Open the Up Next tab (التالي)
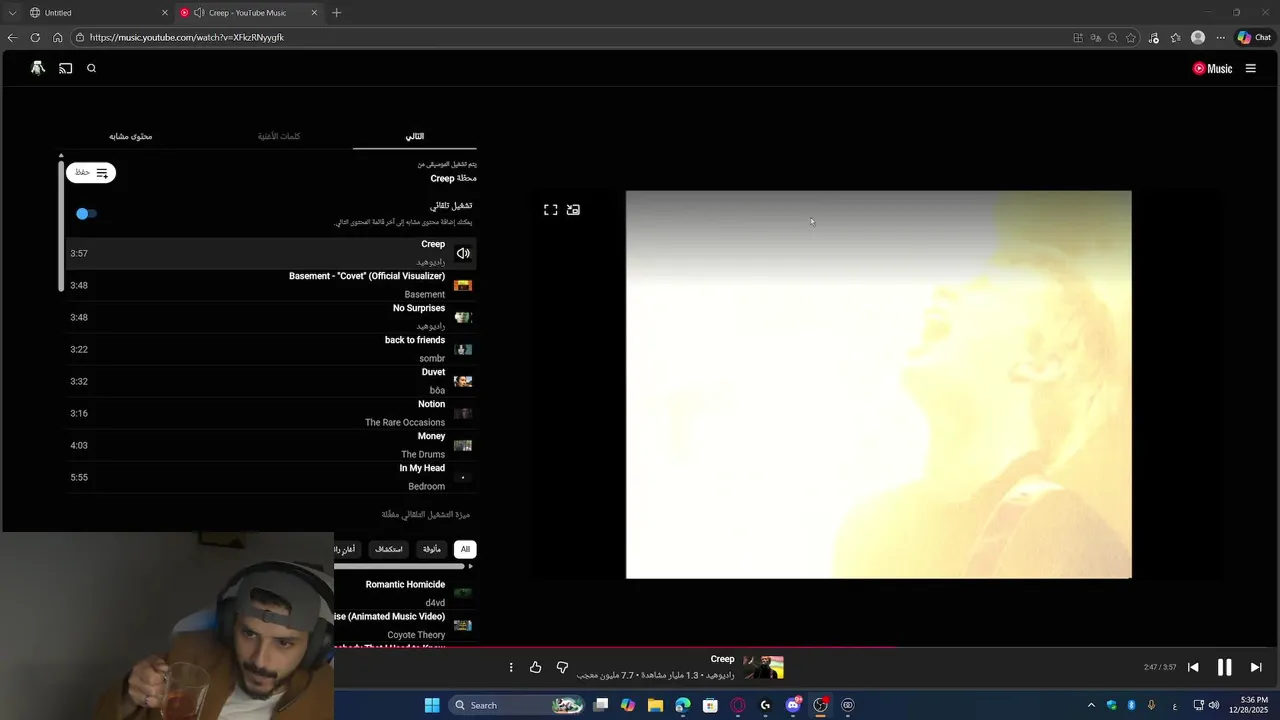Viewport: 1280px width, 720px height. (x=414, y=136)
